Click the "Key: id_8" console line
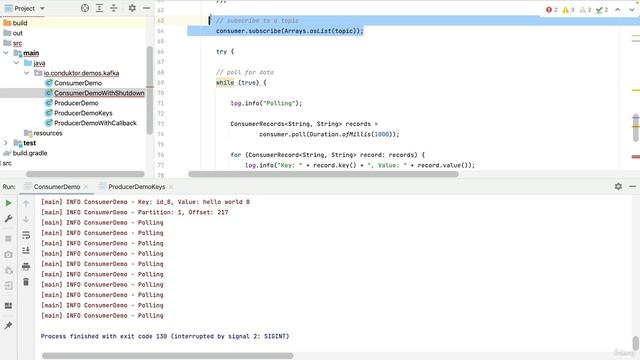Viewport: 640px width, 360px height. tap(145, 202)
